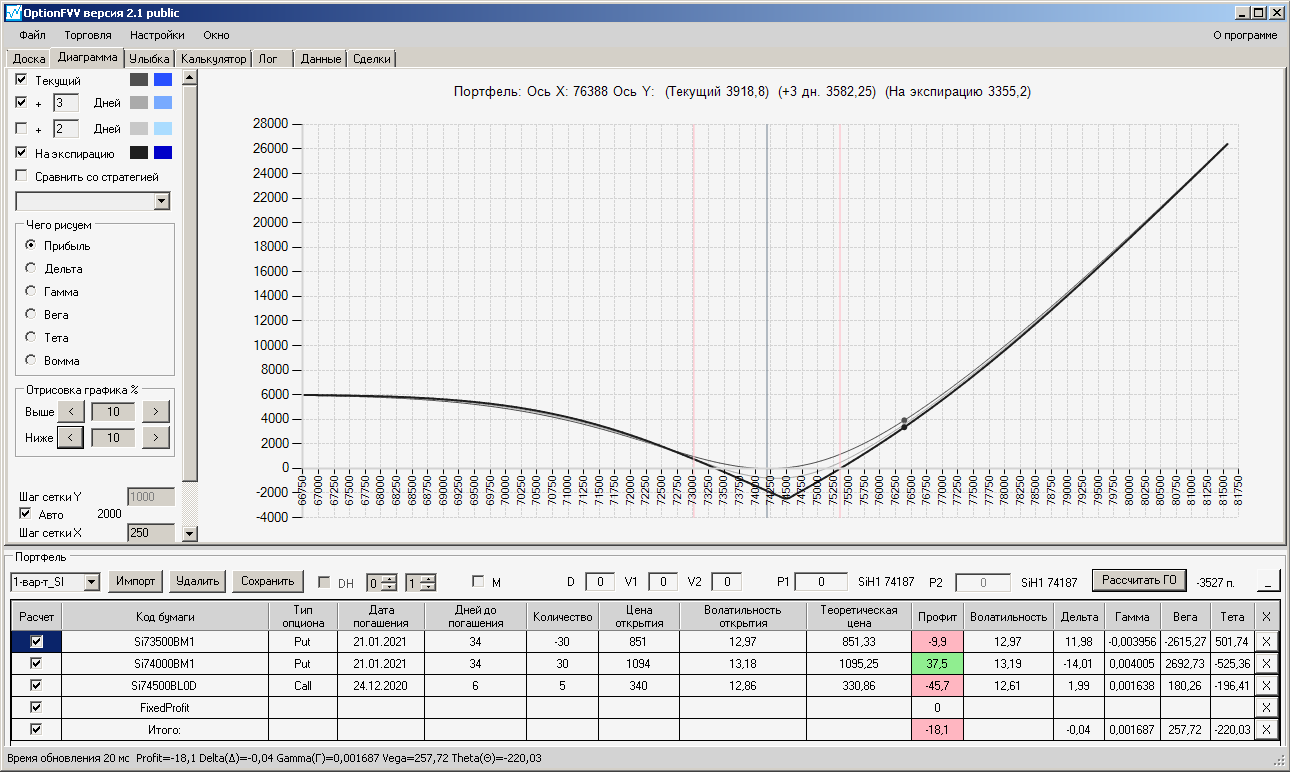Uncheck Расчет for the FixedProfit row
Screen dimensions: 1290x772
(37, 707)
